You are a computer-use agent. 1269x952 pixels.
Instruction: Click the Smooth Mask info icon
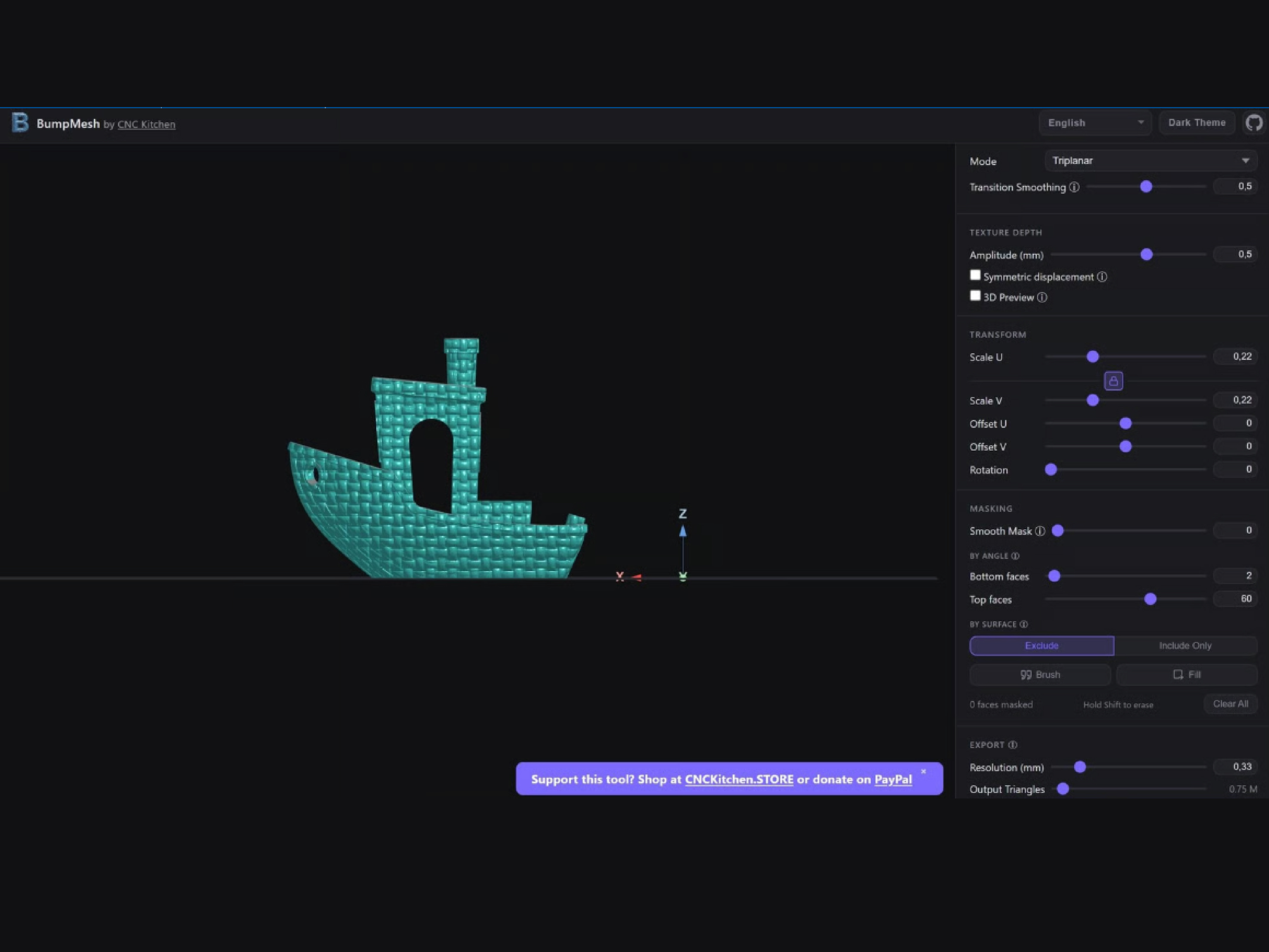point(1039,531)
